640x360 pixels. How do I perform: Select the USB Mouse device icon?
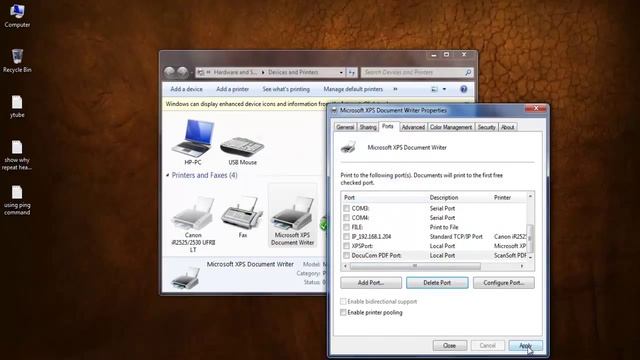pos(242,150)
